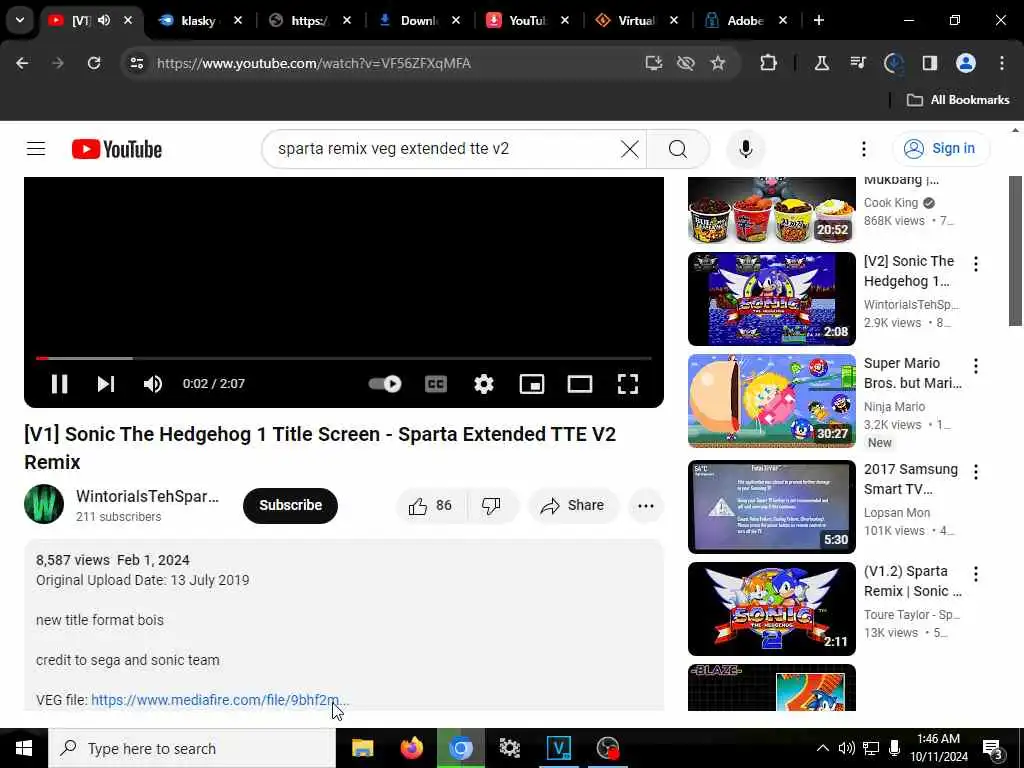Open options for (V1.2) Sparta Remix video
The image size is (1024, 768).
point(976,573)
